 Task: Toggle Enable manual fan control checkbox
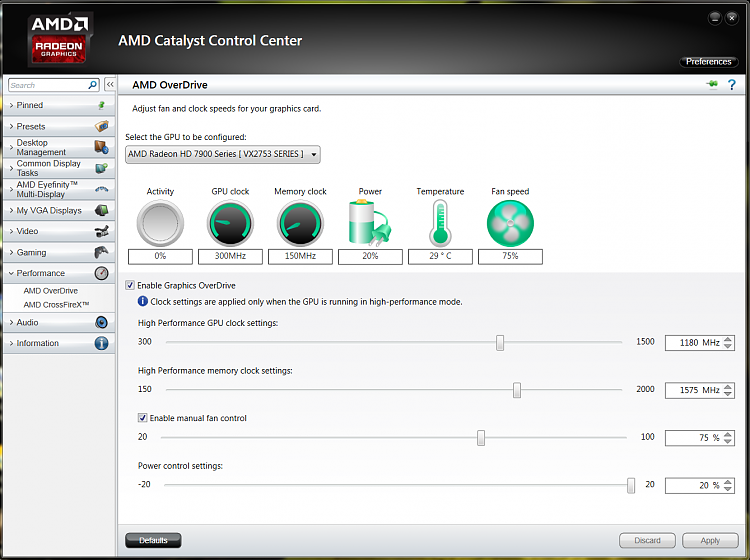(x=142, y=418)
